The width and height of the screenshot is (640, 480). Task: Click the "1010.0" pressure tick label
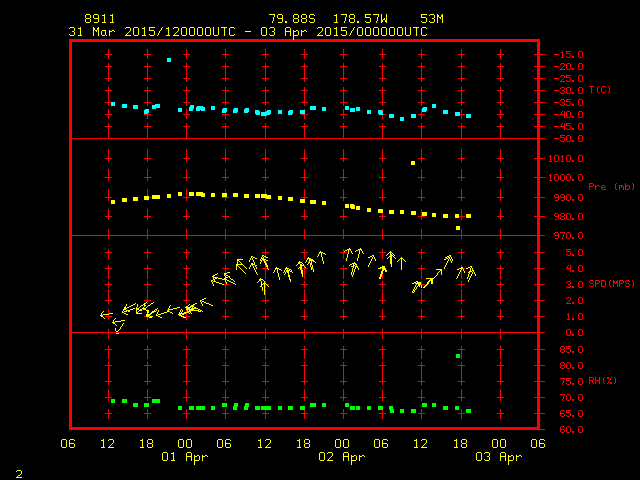click(566, 158)
